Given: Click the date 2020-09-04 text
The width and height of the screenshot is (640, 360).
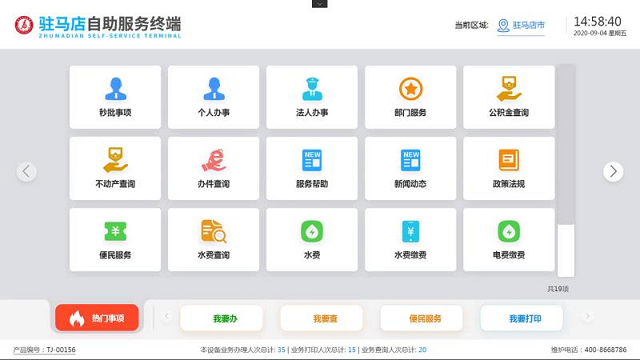Looking at the screenshot, I should pos(590,33).
